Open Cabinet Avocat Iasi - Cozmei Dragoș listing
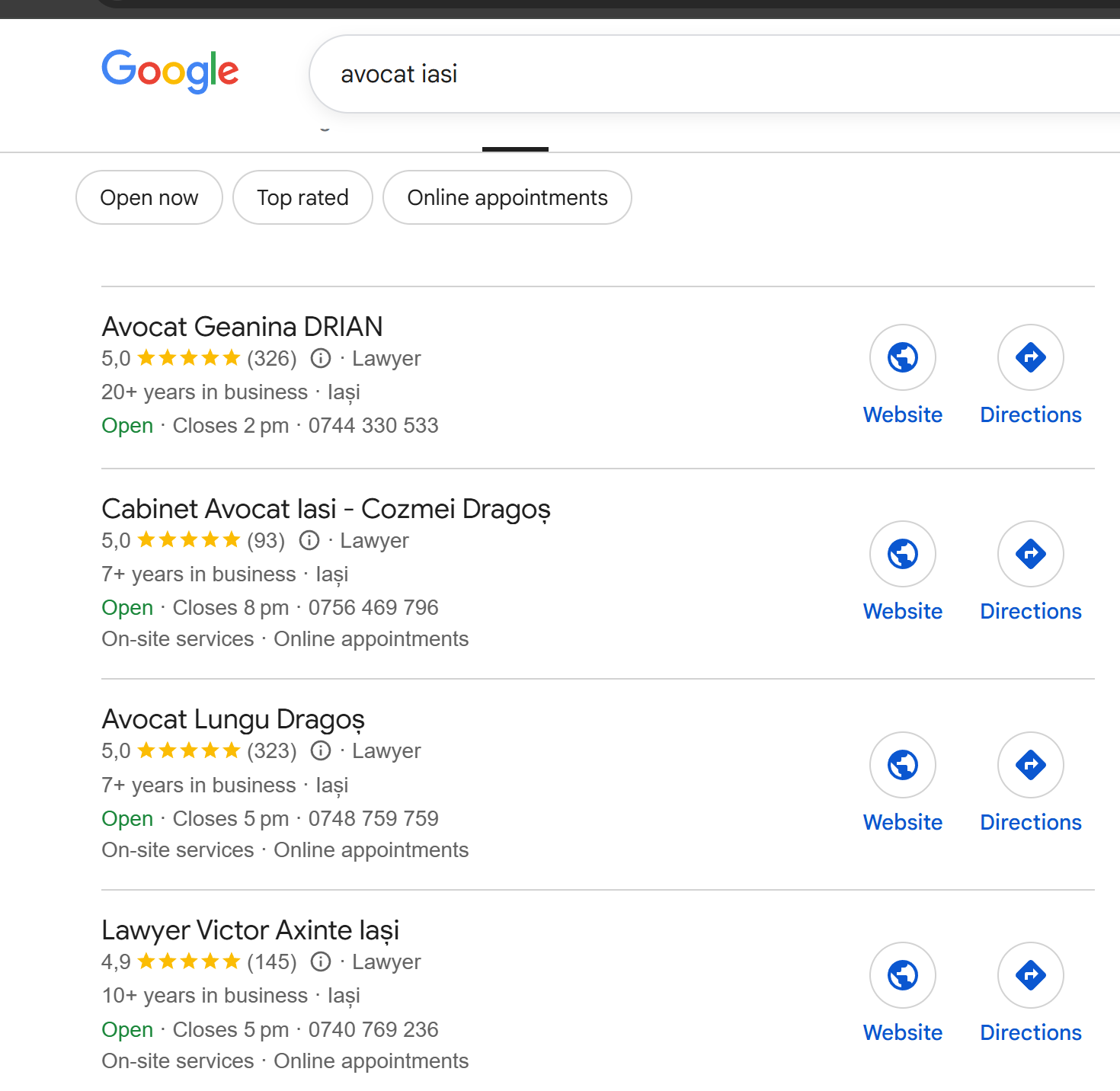This screenshot has height=1091, width=1120. click(326, 508)
